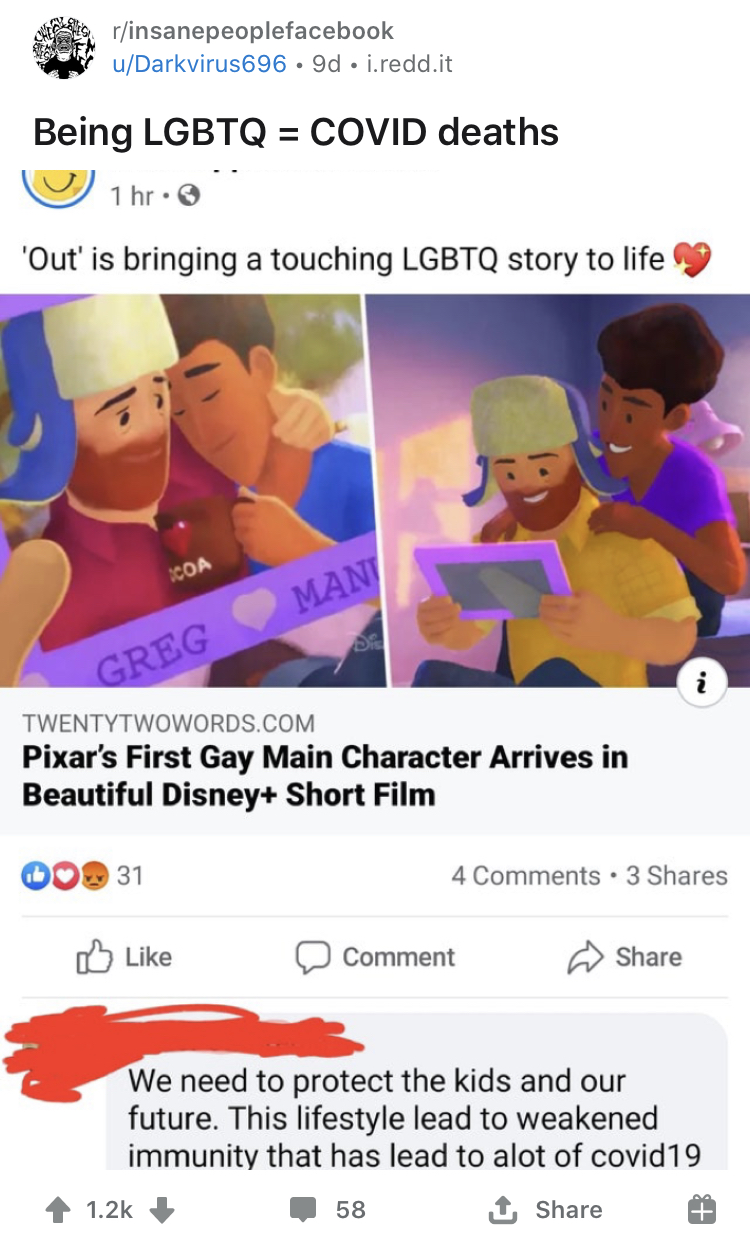Click the globe privacy icon
750x1250 pixels.
click(x=187, y=197)
